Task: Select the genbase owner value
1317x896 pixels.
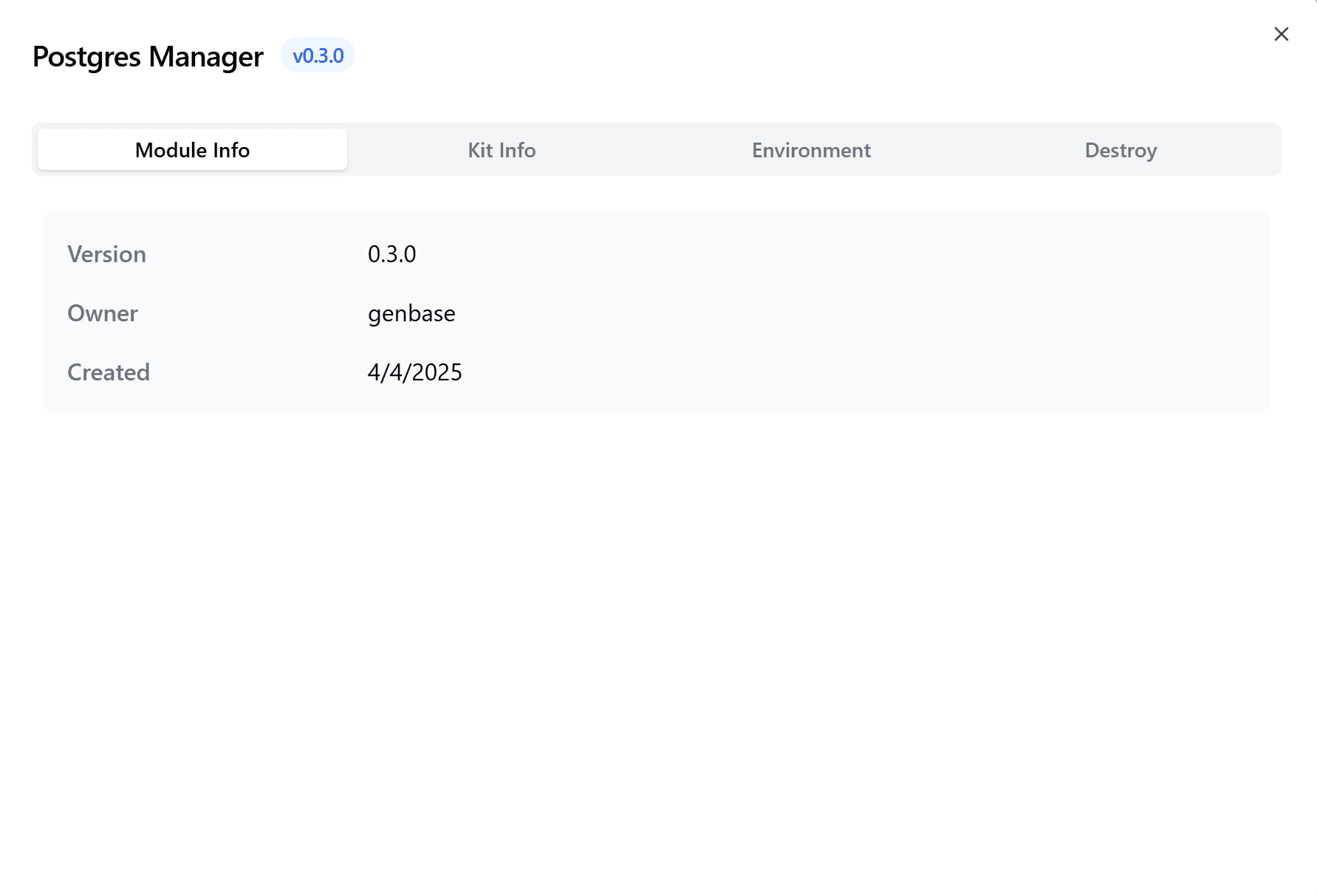Action: click(x=411, y=314)
